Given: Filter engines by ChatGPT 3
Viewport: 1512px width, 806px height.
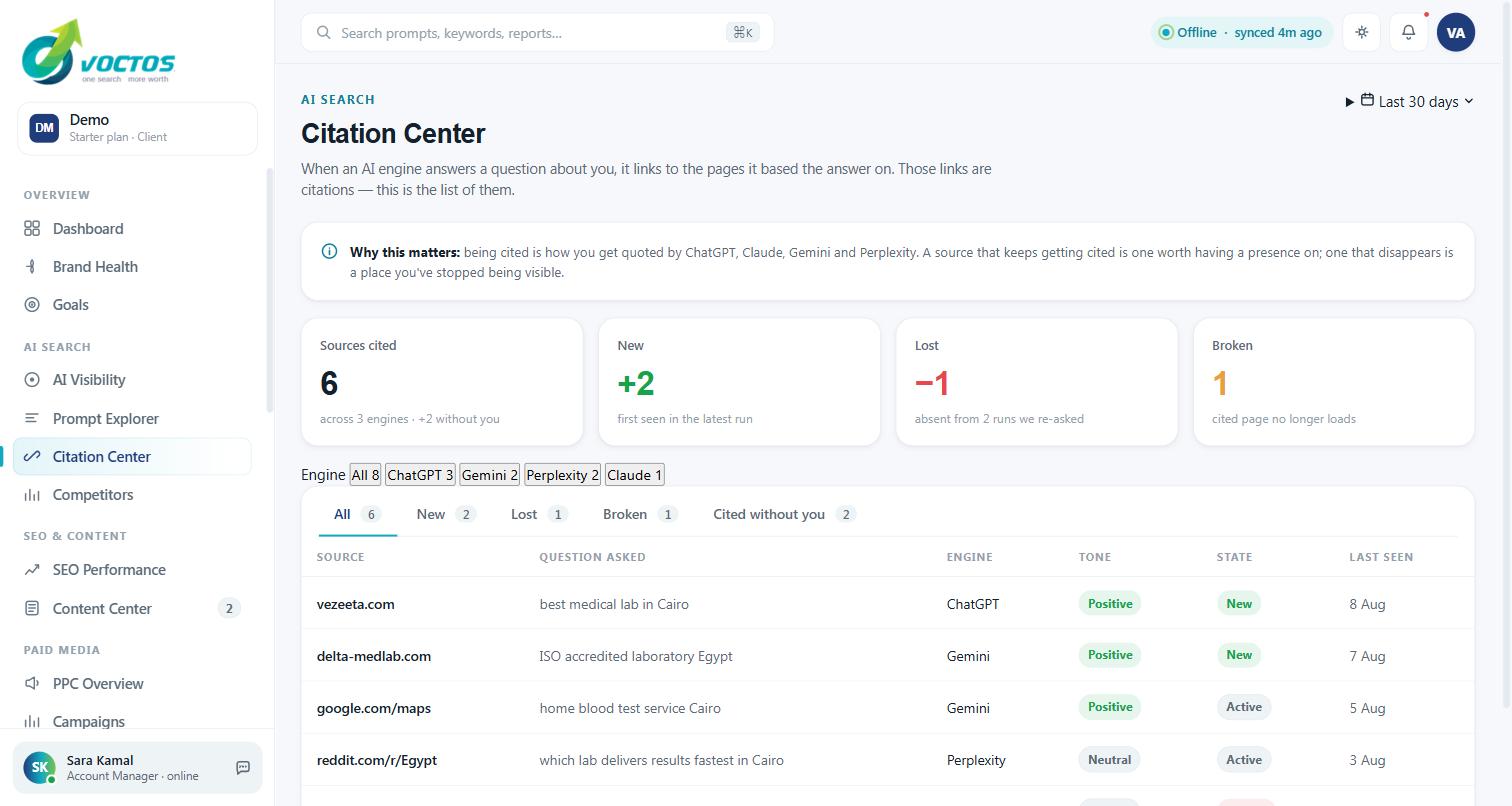Looking at the screenshot, I should [420, 475].
